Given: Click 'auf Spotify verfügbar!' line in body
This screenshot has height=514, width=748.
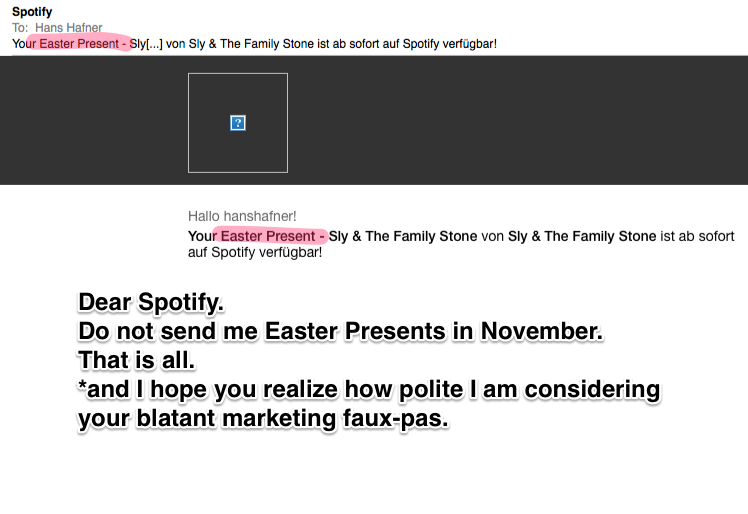Looking at the screenshot, I should 255,252.
